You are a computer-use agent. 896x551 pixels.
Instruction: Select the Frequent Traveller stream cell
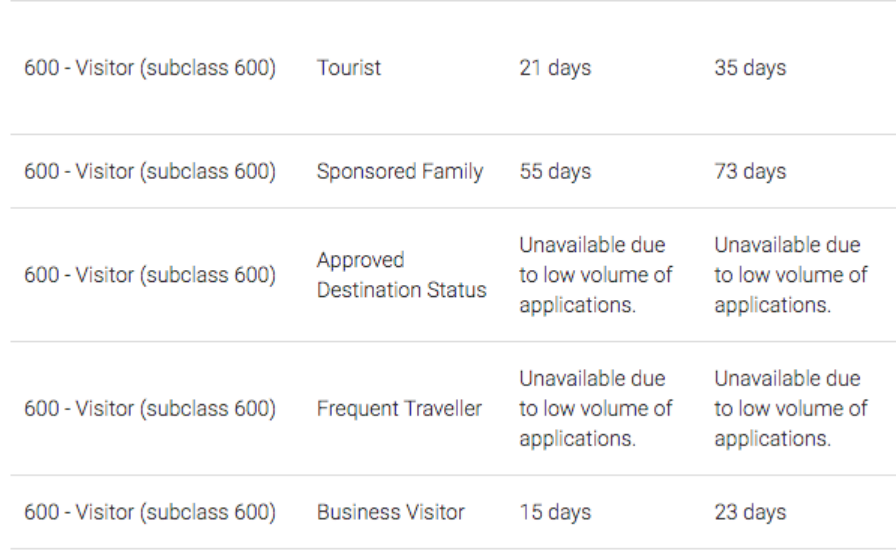(x=399, y=408)
